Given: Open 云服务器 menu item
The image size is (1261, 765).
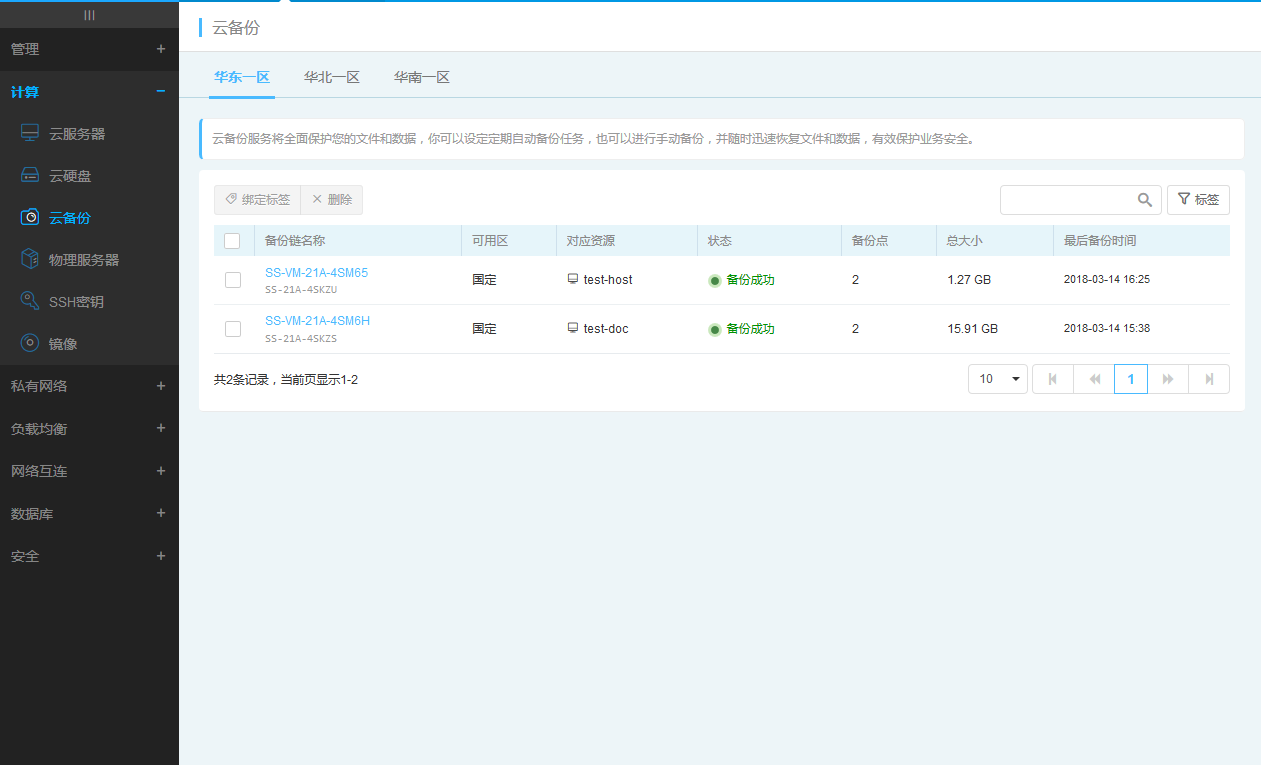Looking at the screenshot, I should click(x=77, y=133).
